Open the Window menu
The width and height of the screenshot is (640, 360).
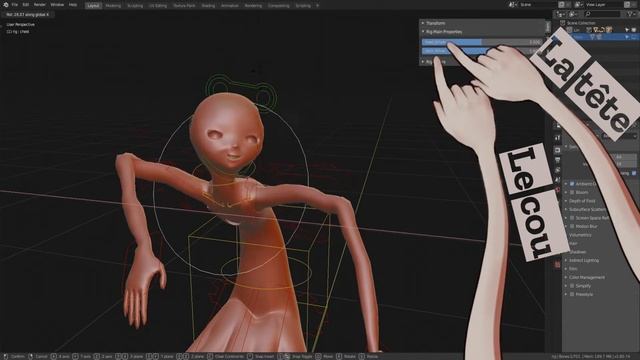pos(57,5)
